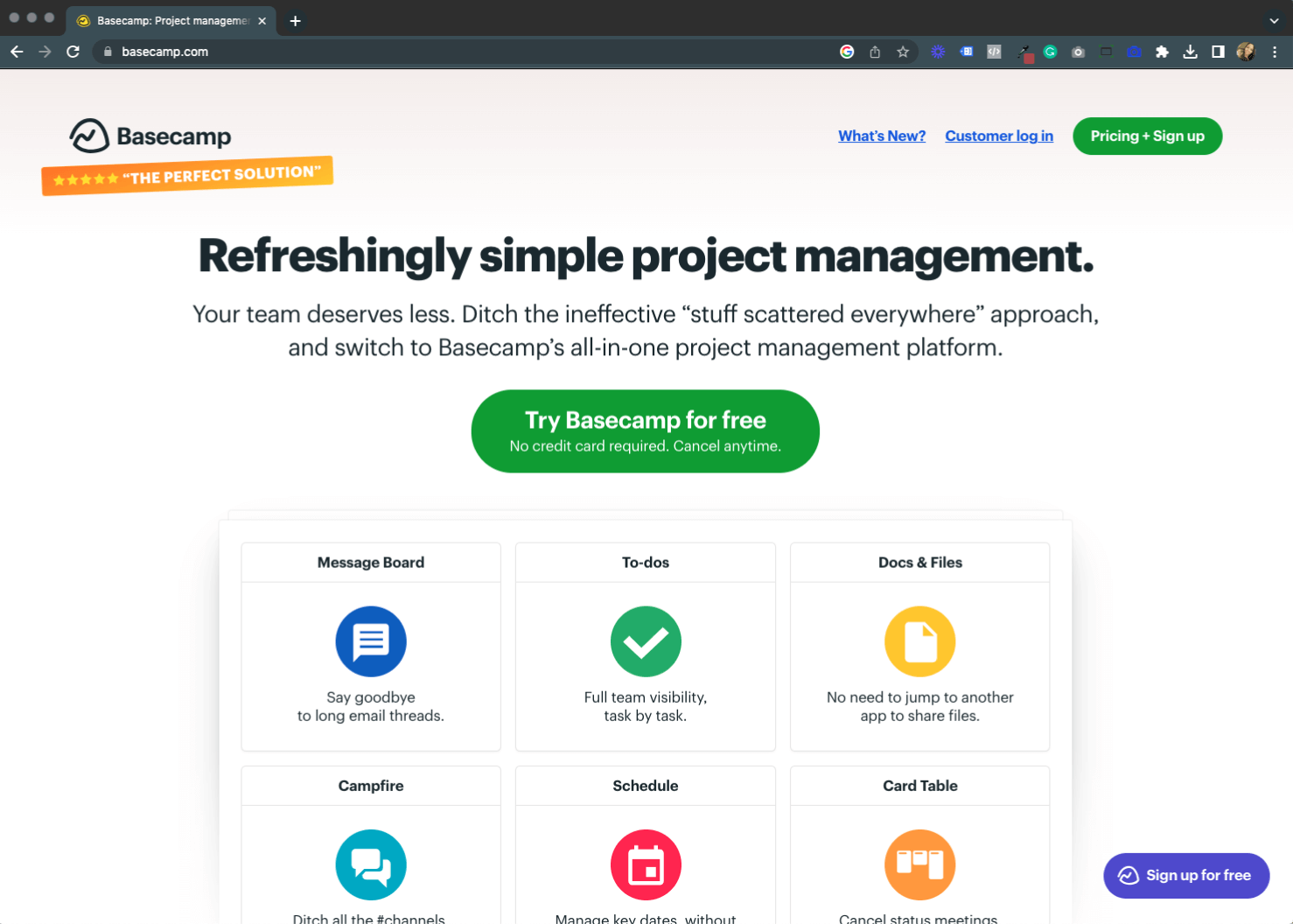
Task: Open the tab search chevron dropdown
Action: (1273, 19)
